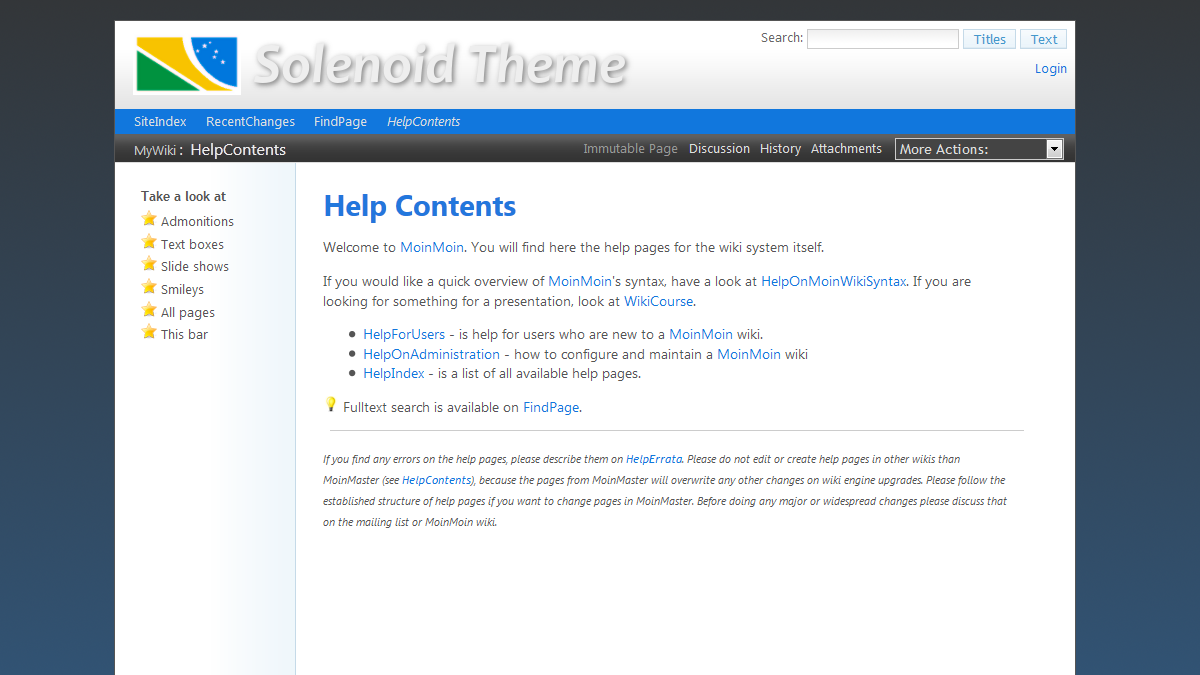
Task: Focus the Search input field
Action: click(x=883, y=39)
